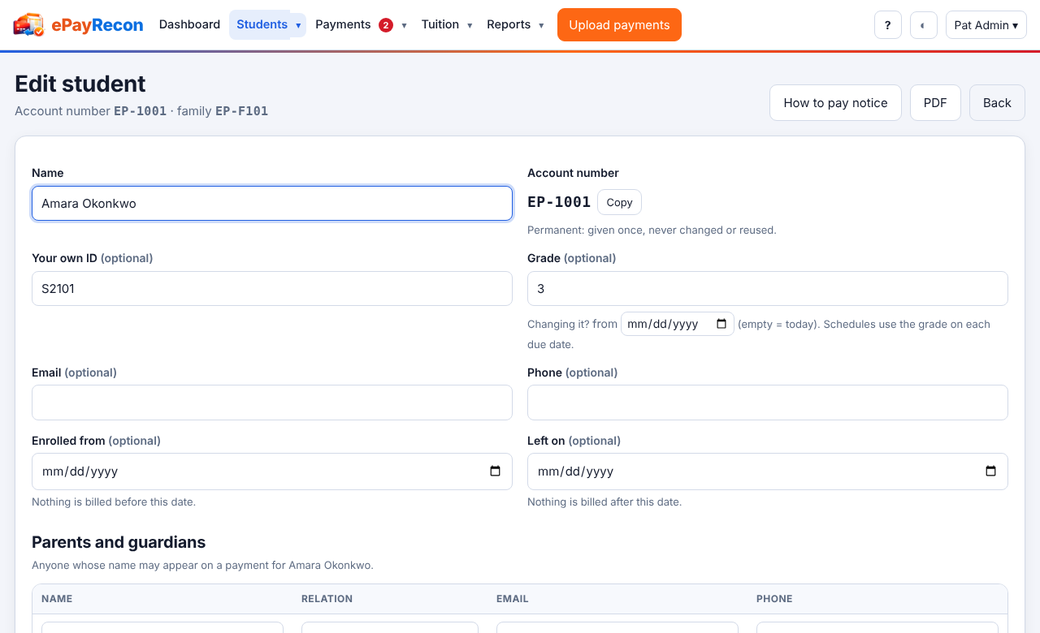The image size is (1040, 633).
Task: Open calendar picker in Enrolled from field
Action: click(x=495, y=471)
